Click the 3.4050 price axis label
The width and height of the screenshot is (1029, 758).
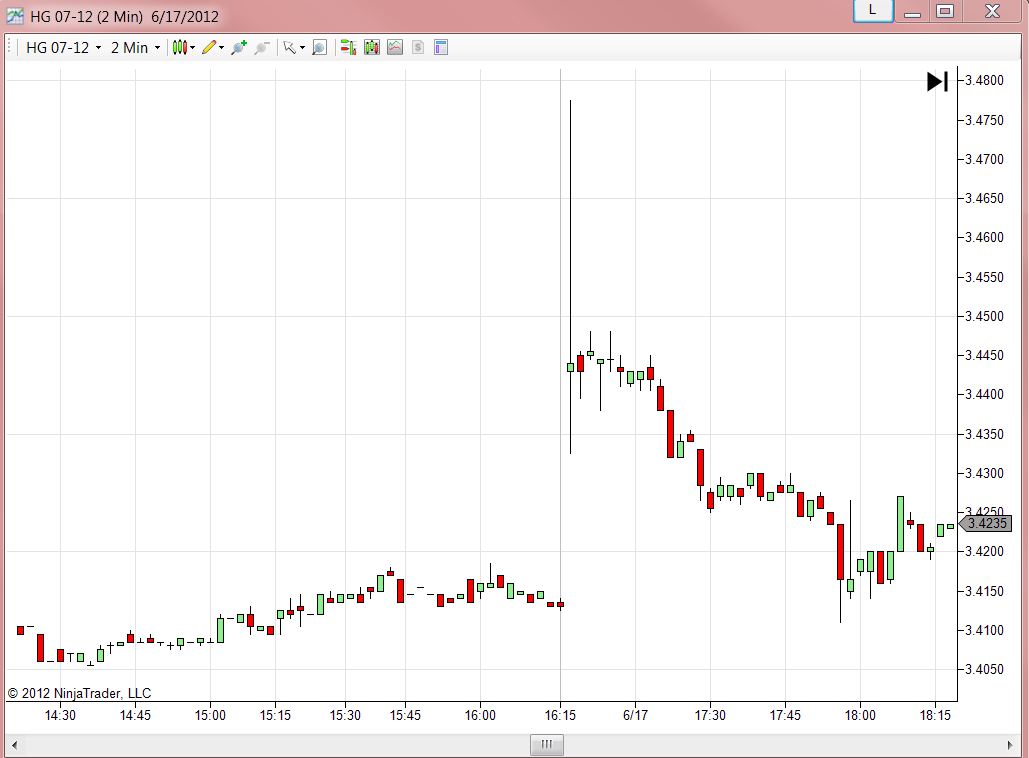click(984, 669)
